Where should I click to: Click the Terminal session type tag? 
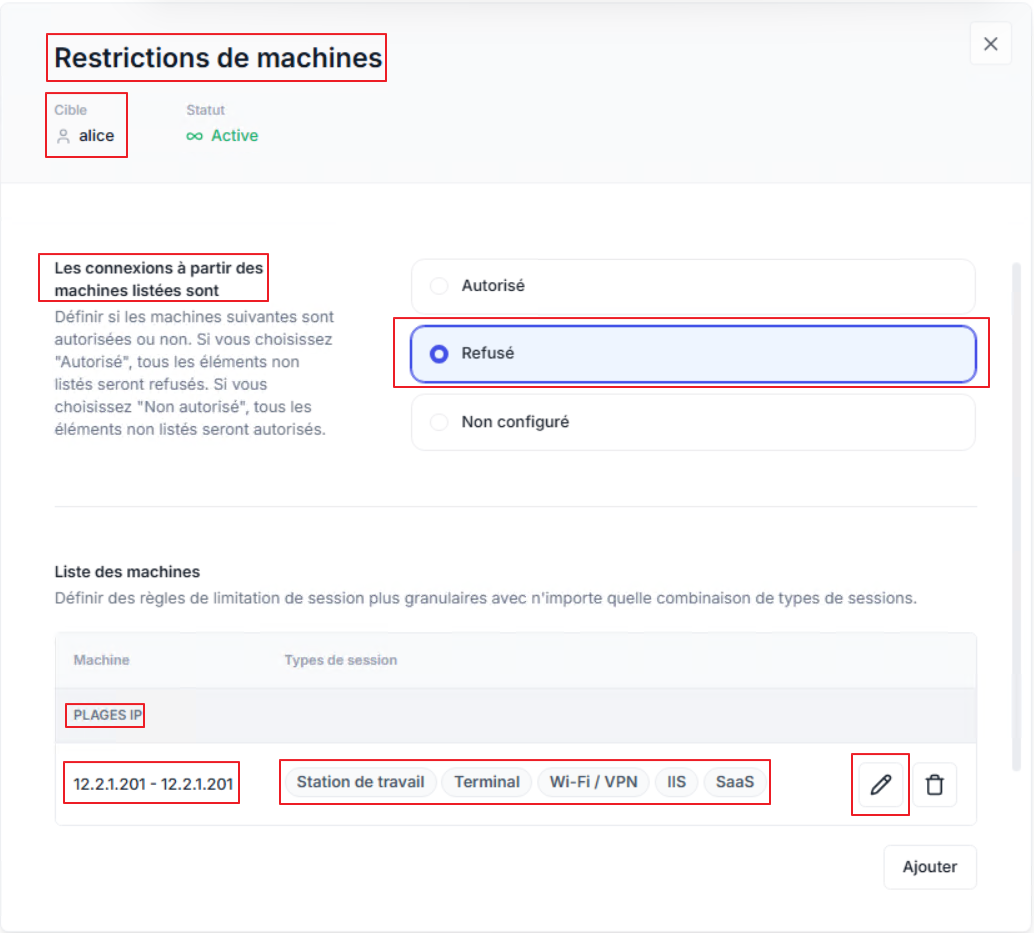coord(487,782)
